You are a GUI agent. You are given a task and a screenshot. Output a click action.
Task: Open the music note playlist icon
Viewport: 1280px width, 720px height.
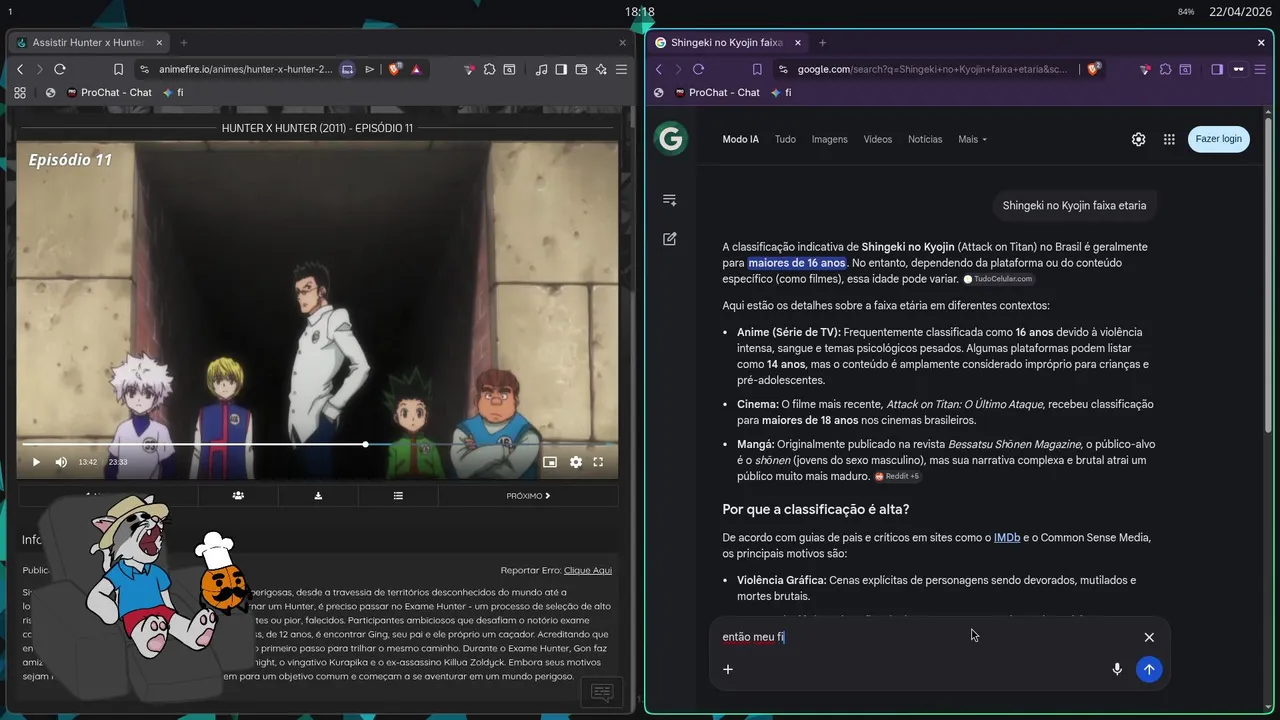(541, 69)
